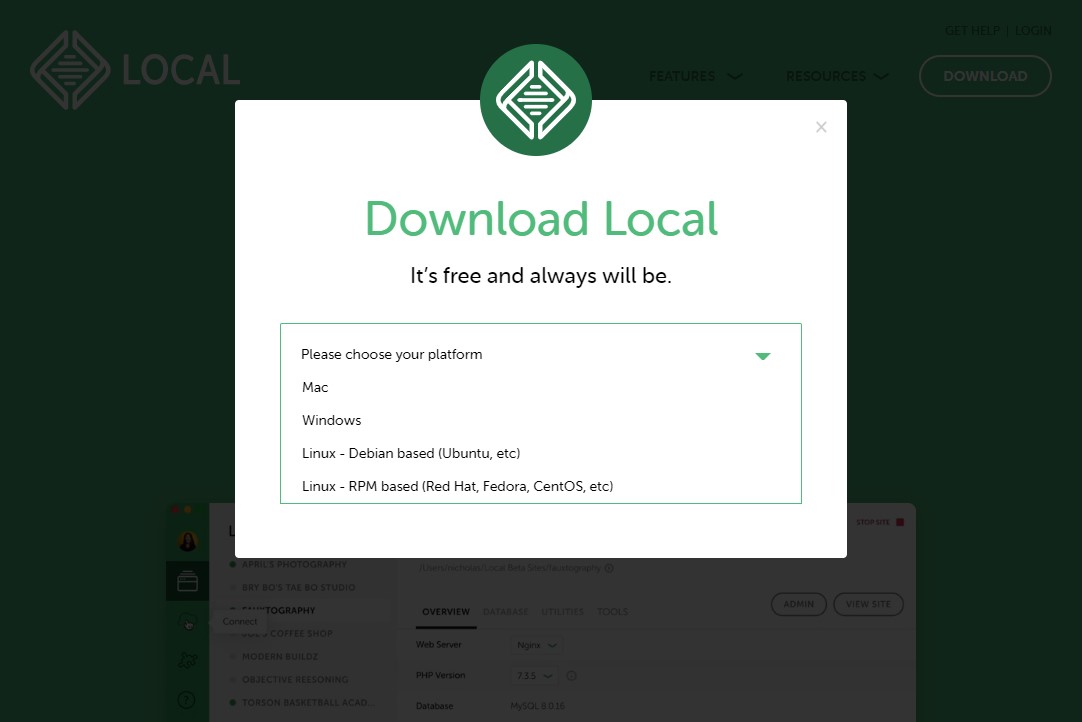Image resolution: width=1082 pixels, height=722 pixels.
Task: Choose the Mac platform option
Action: coord(315,388)
